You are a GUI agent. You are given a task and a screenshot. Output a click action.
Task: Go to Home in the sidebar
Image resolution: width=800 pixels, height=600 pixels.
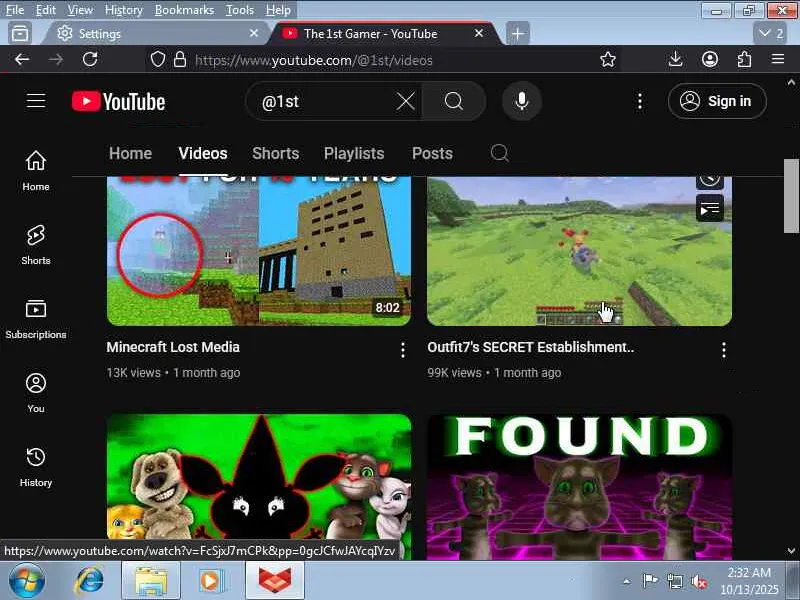click(36, 171)
